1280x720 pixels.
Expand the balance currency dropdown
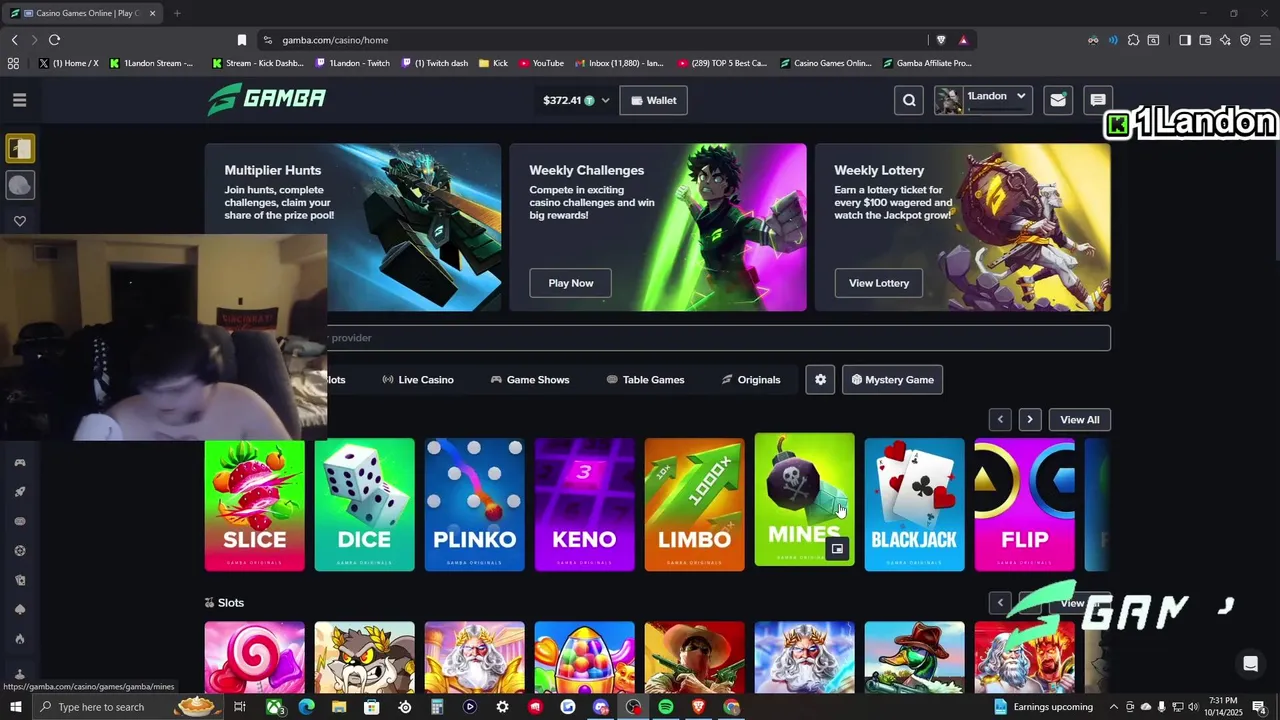[x=605, y=100]
